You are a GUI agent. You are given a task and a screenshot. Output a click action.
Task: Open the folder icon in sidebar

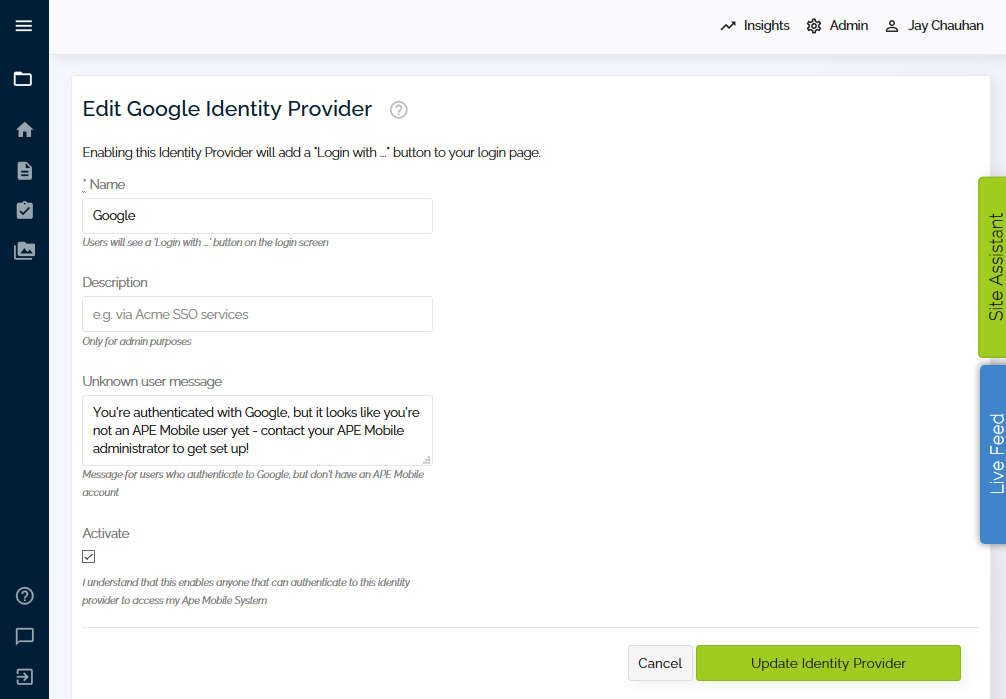pos(23,79)
